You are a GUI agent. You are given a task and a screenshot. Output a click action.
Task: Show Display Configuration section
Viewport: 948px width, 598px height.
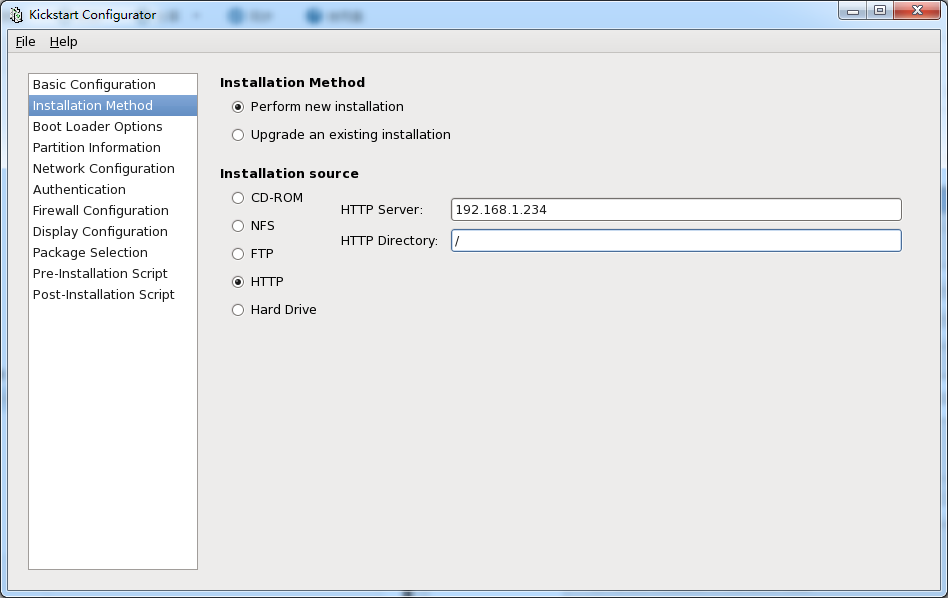coord(112,232)
